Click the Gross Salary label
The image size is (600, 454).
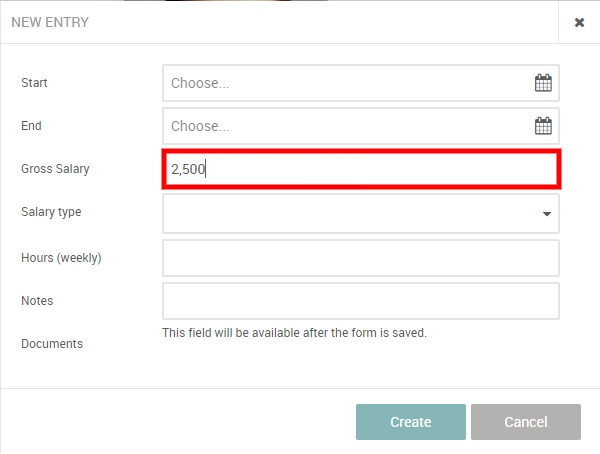[x=55, y=169]
